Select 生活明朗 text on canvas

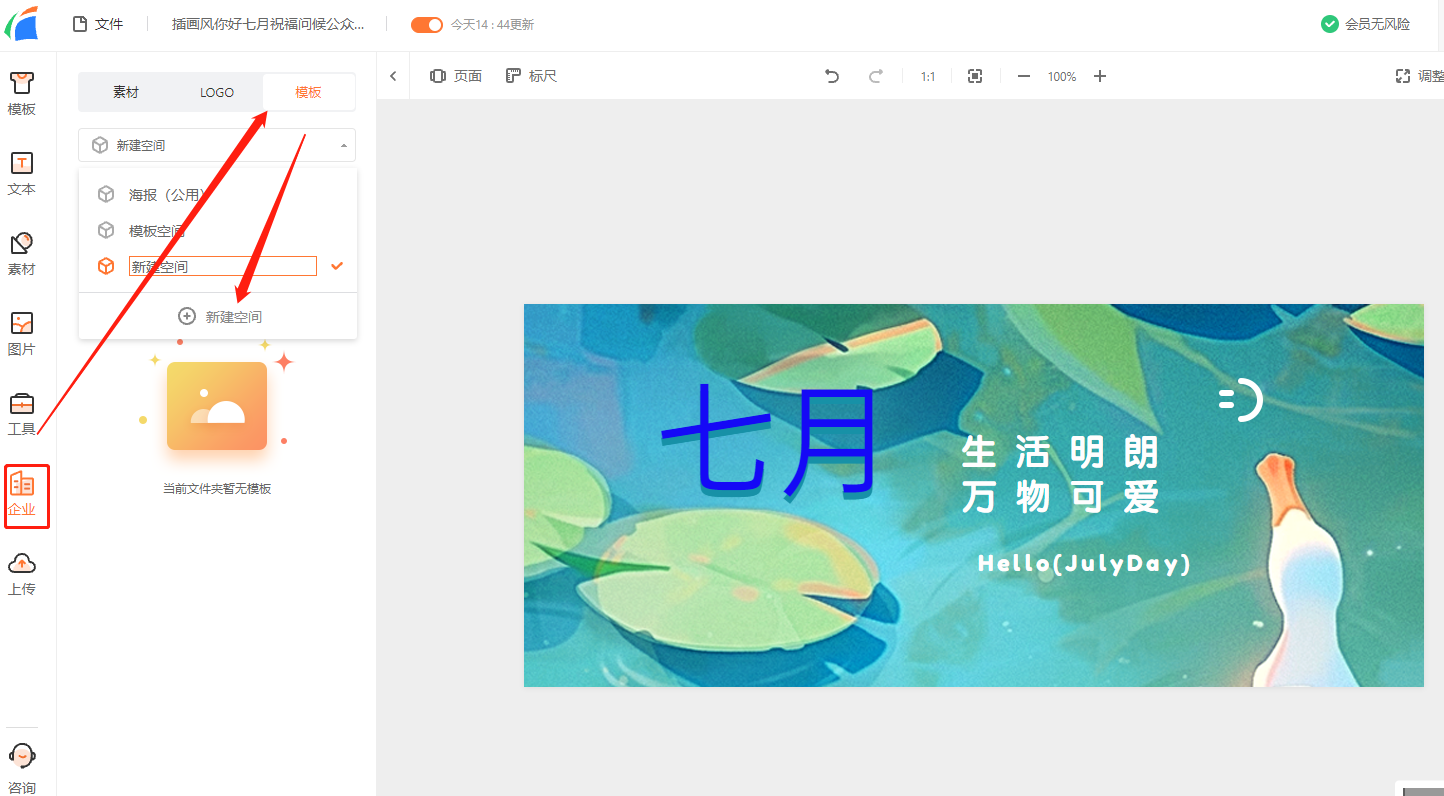click(1060, 452)
